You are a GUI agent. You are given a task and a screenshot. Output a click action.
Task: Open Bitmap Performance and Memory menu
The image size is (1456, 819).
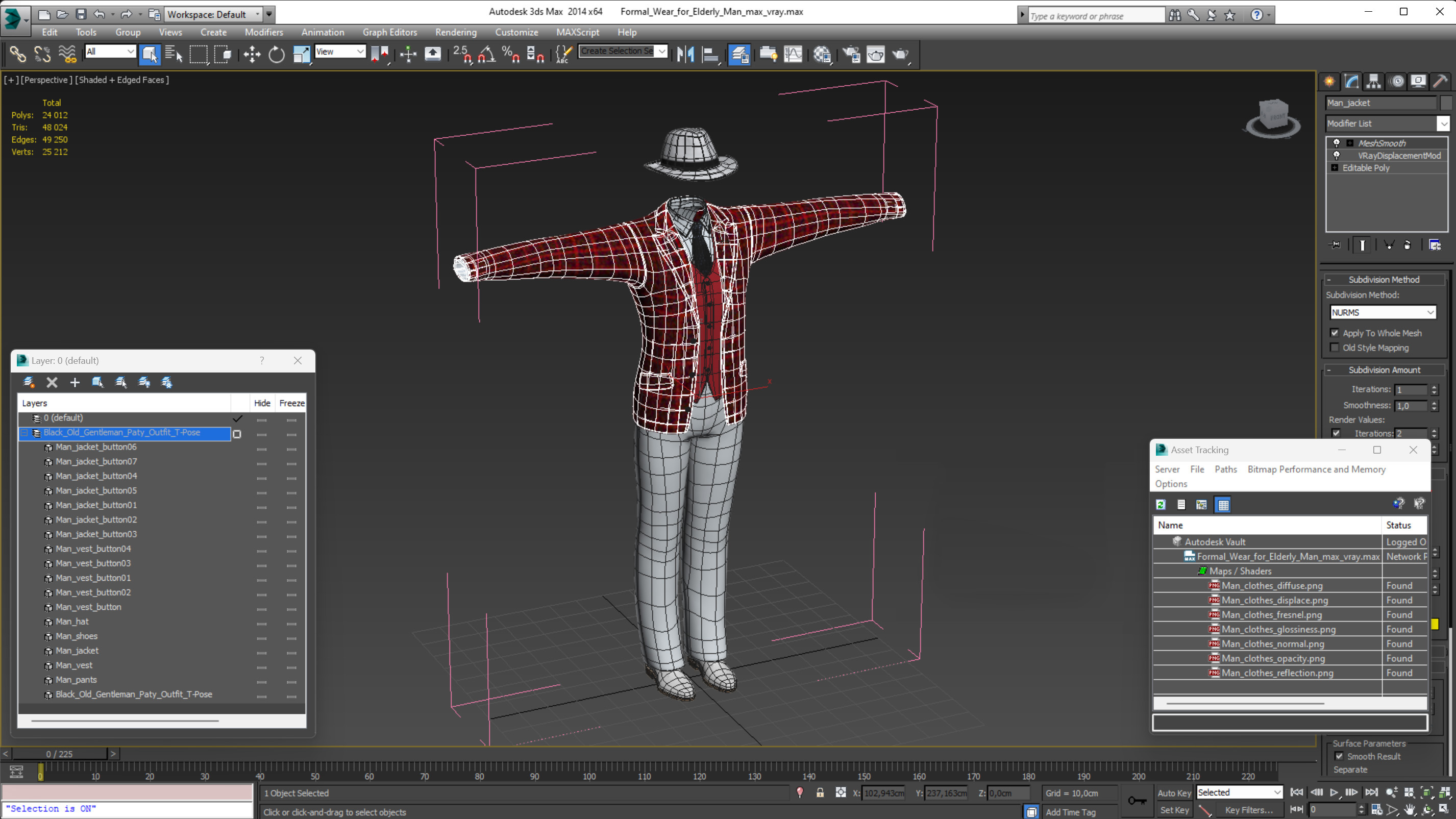[x=1316, y=469]
